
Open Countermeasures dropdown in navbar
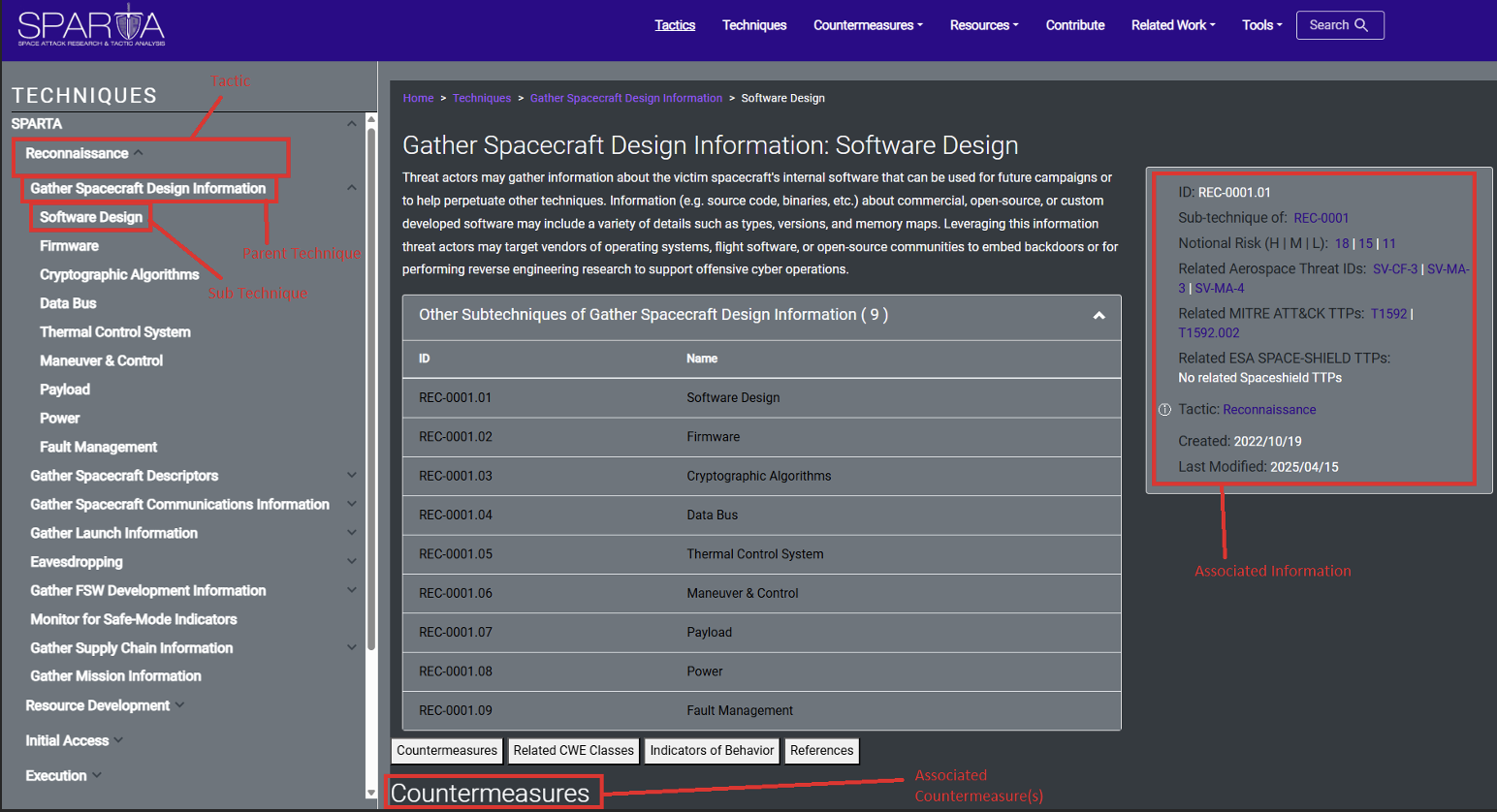[x=868, y=25]
